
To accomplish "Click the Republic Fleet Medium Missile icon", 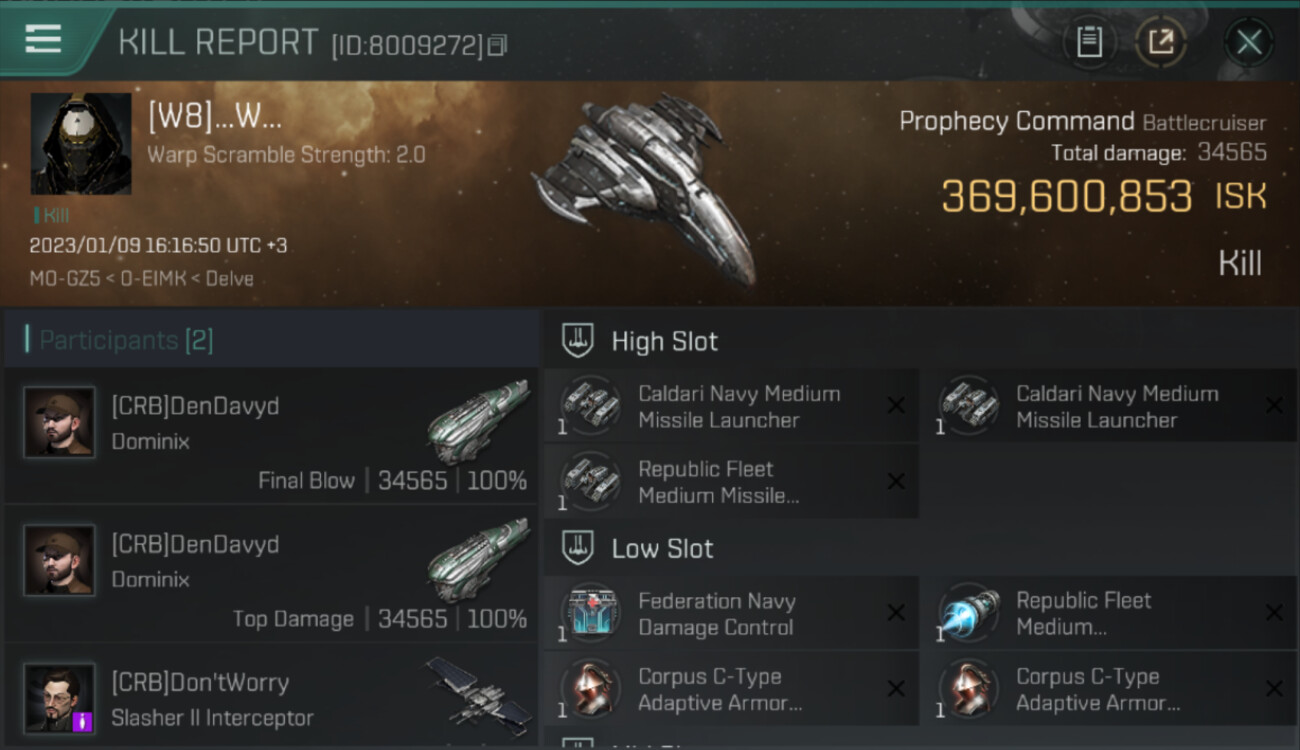I will pos(590,481).
